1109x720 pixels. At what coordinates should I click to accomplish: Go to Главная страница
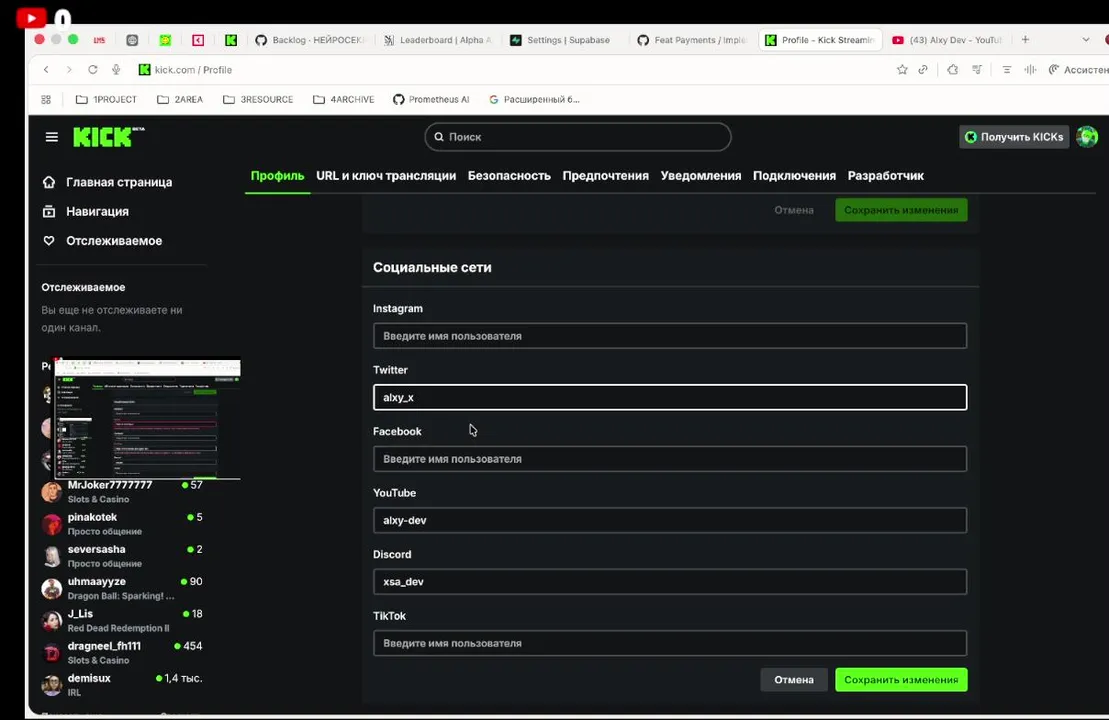pyautogui.click(x=119, y=182)
